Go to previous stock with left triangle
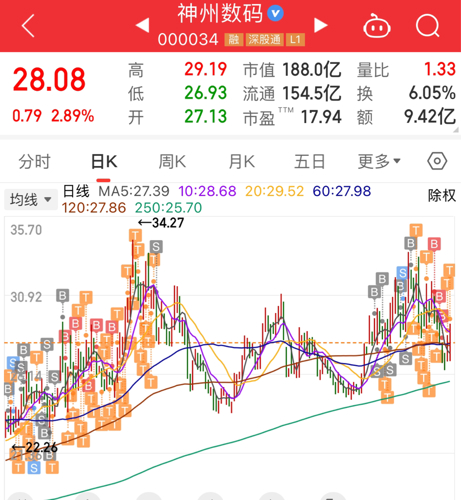Image resolution: width=461 pixels, height=500 pixels. (x=143, y=25)
